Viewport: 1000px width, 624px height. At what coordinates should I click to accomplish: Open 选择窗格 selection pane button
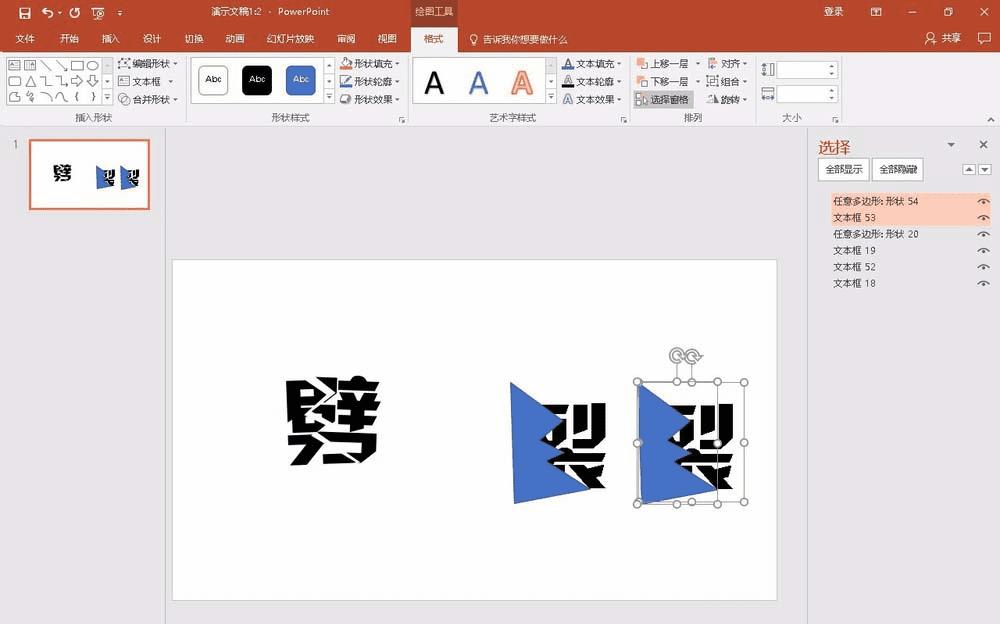pos(663,100)
